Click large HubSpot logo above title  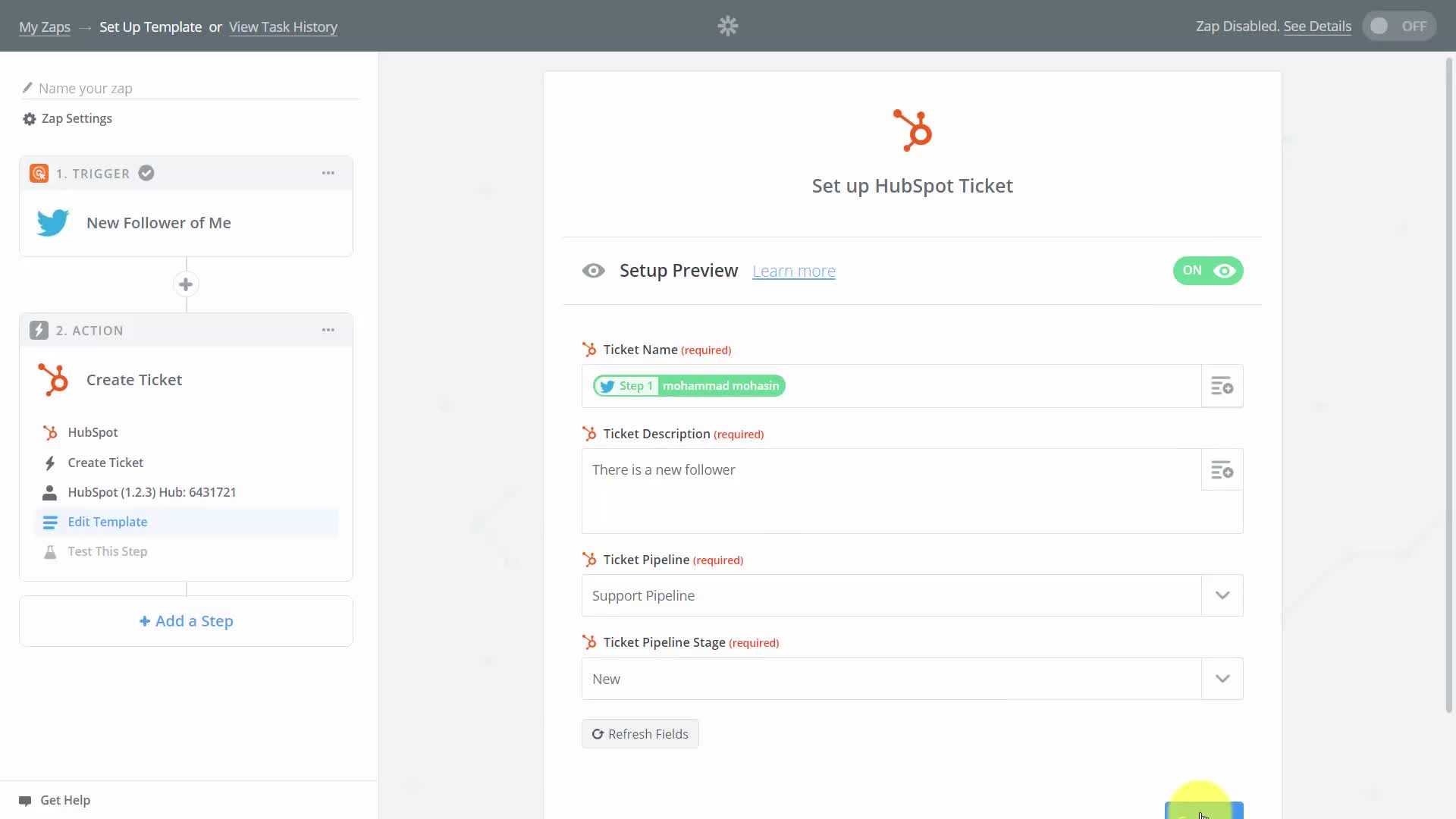click(912, 130)
